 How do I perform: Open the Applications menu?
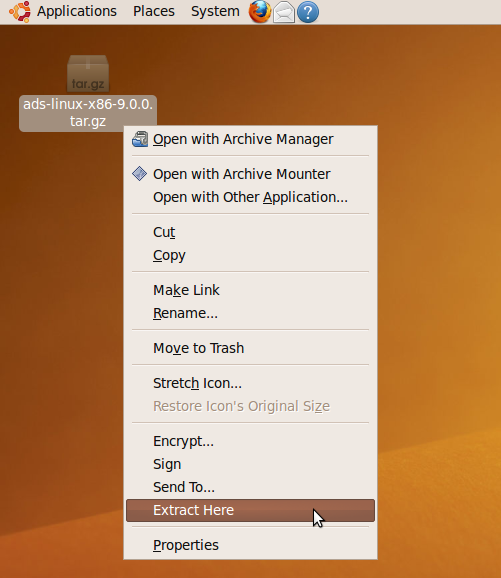77,11
